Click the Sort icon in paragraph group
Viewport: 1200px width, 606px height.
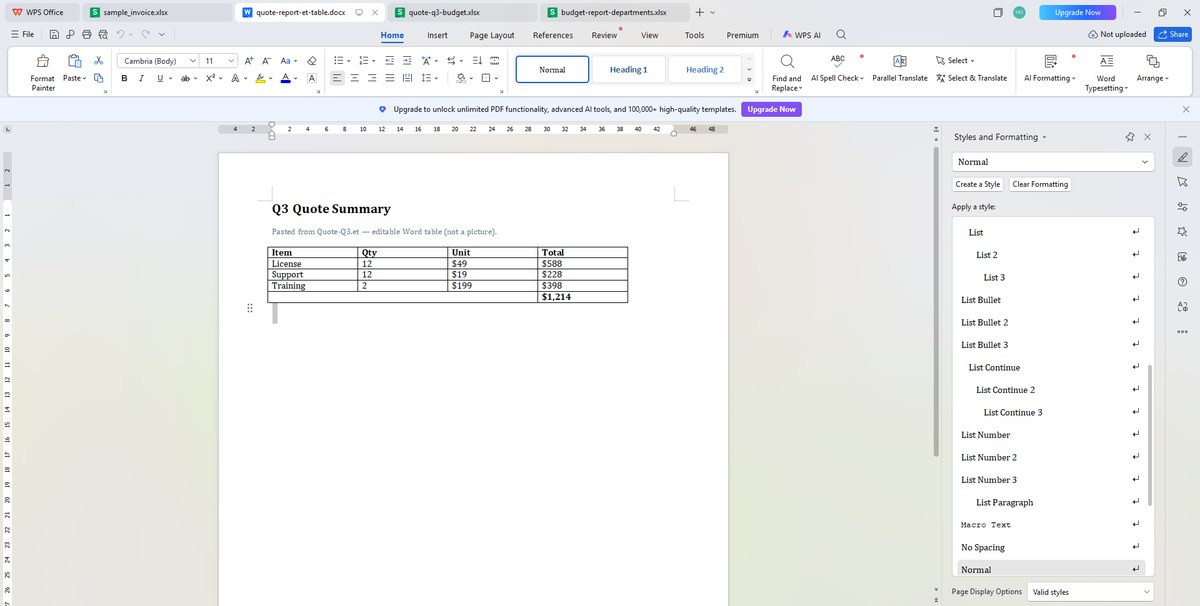[x=477, y=60]
